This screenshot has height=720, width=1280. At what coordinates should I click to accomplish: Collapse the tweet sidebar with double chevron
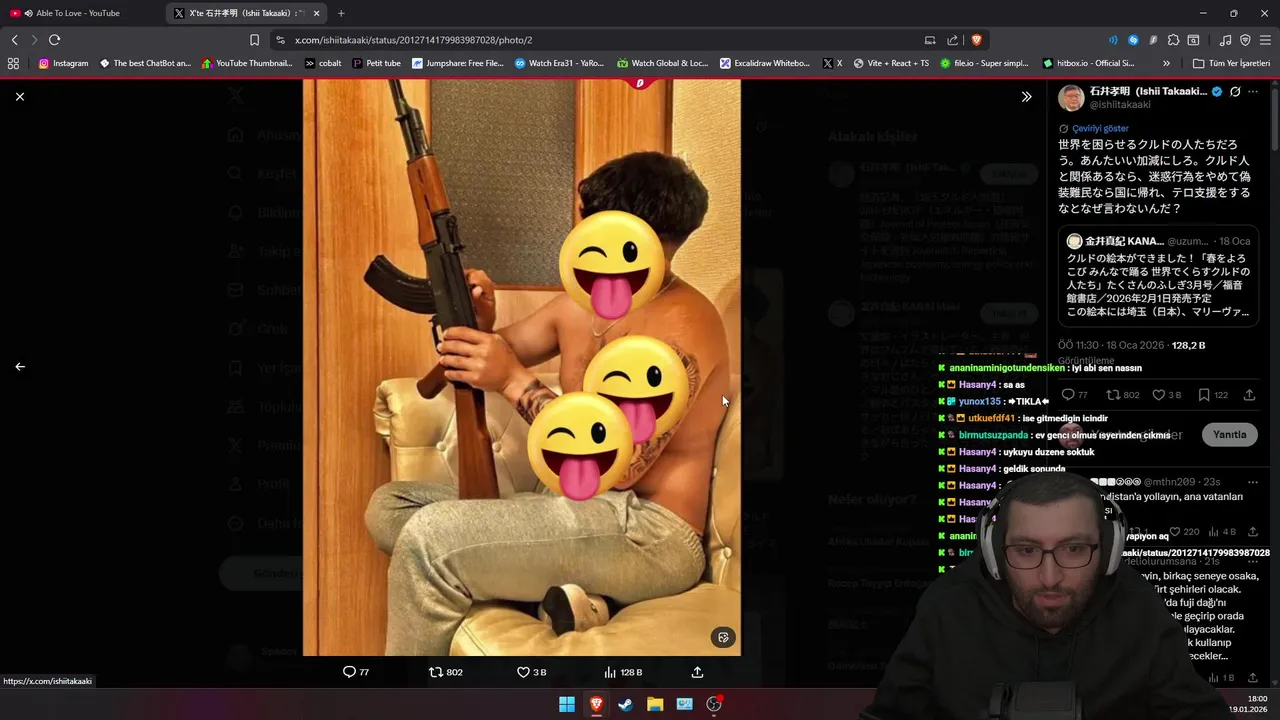(1026, 97)
